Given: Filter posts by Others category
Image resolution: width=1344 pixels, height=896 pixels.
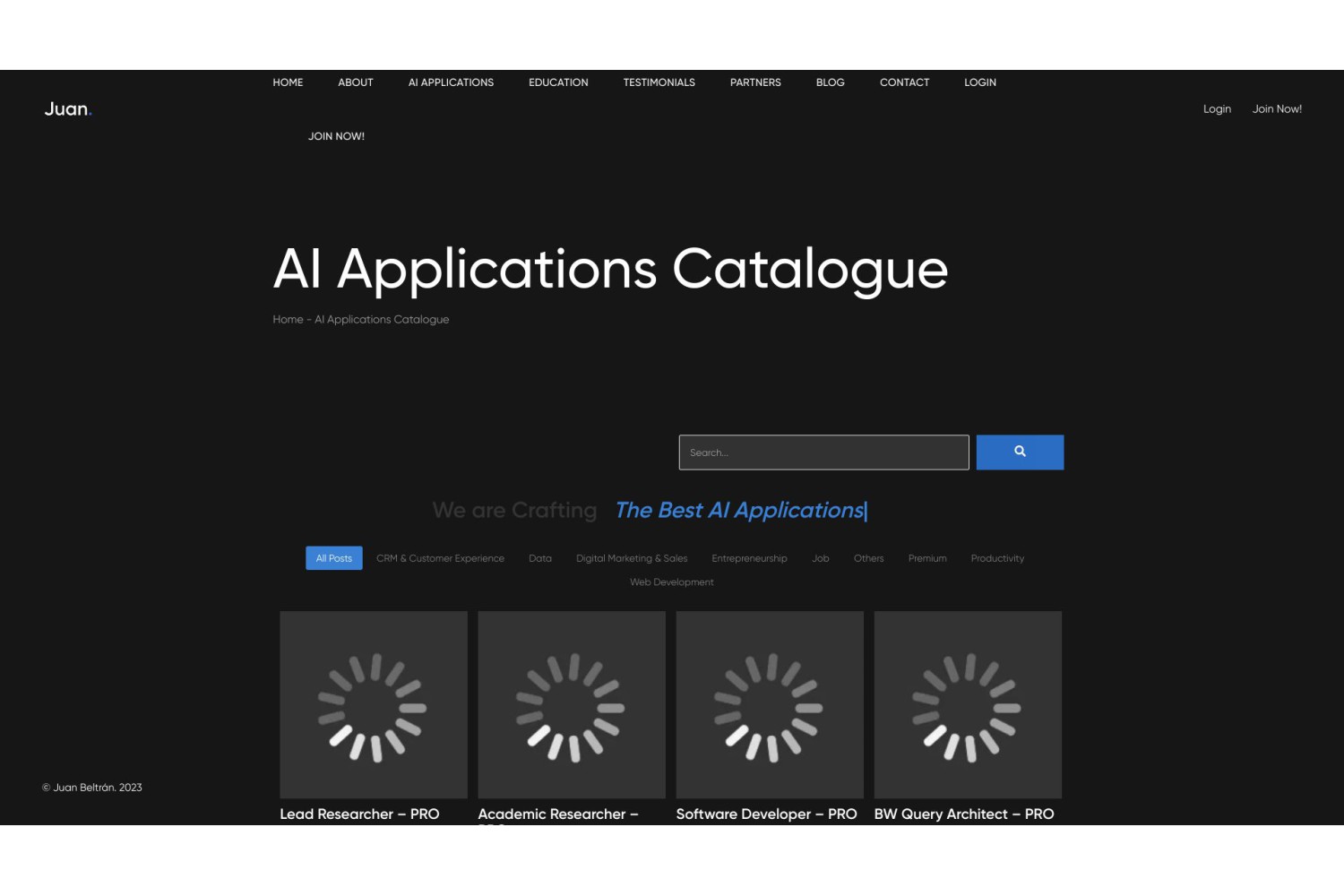Looking at the screenshot, I should [868, 558].
